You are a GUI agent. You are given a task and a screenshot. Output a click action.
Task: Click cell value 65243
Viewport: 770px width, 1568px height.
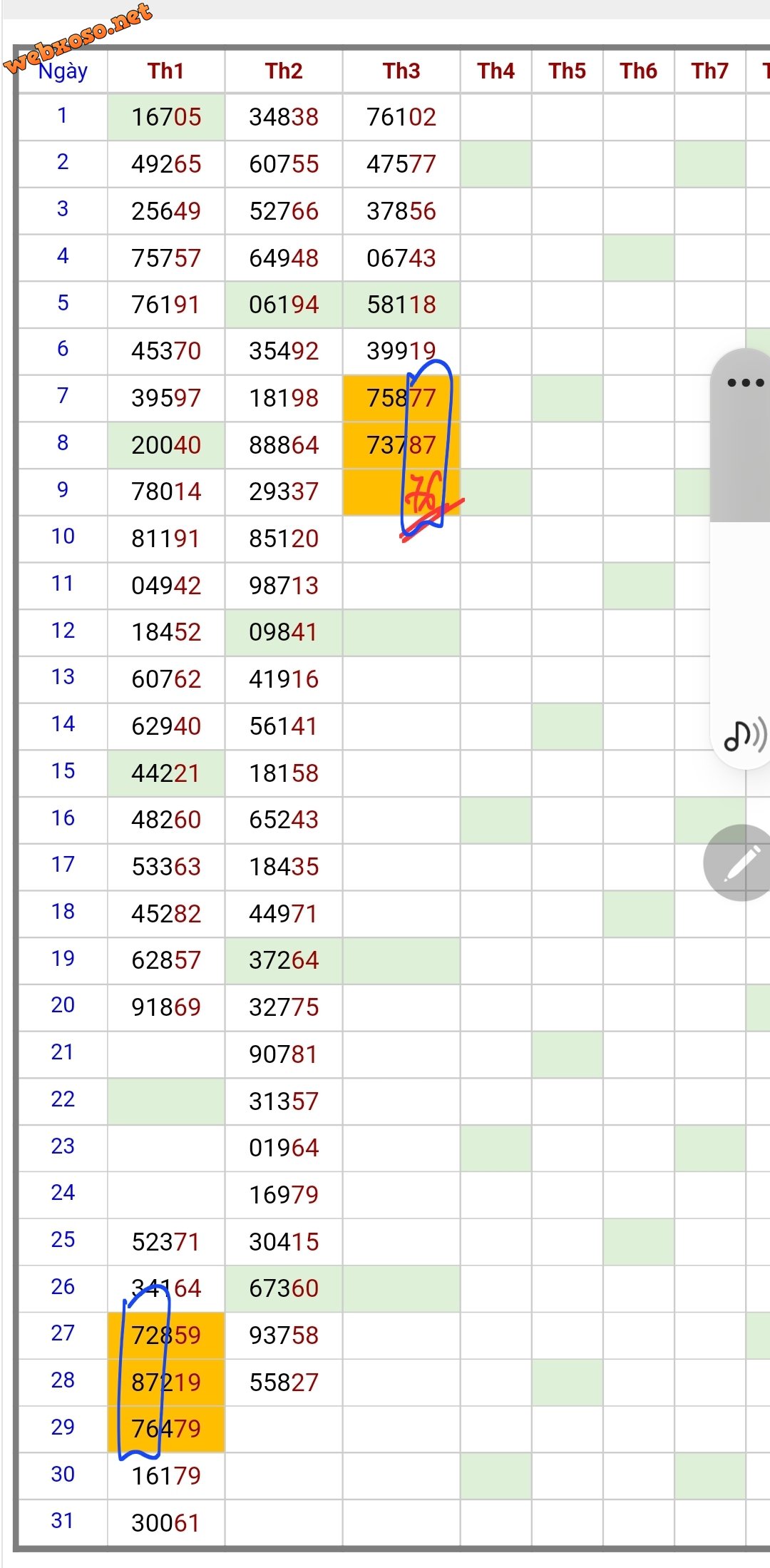284,820
